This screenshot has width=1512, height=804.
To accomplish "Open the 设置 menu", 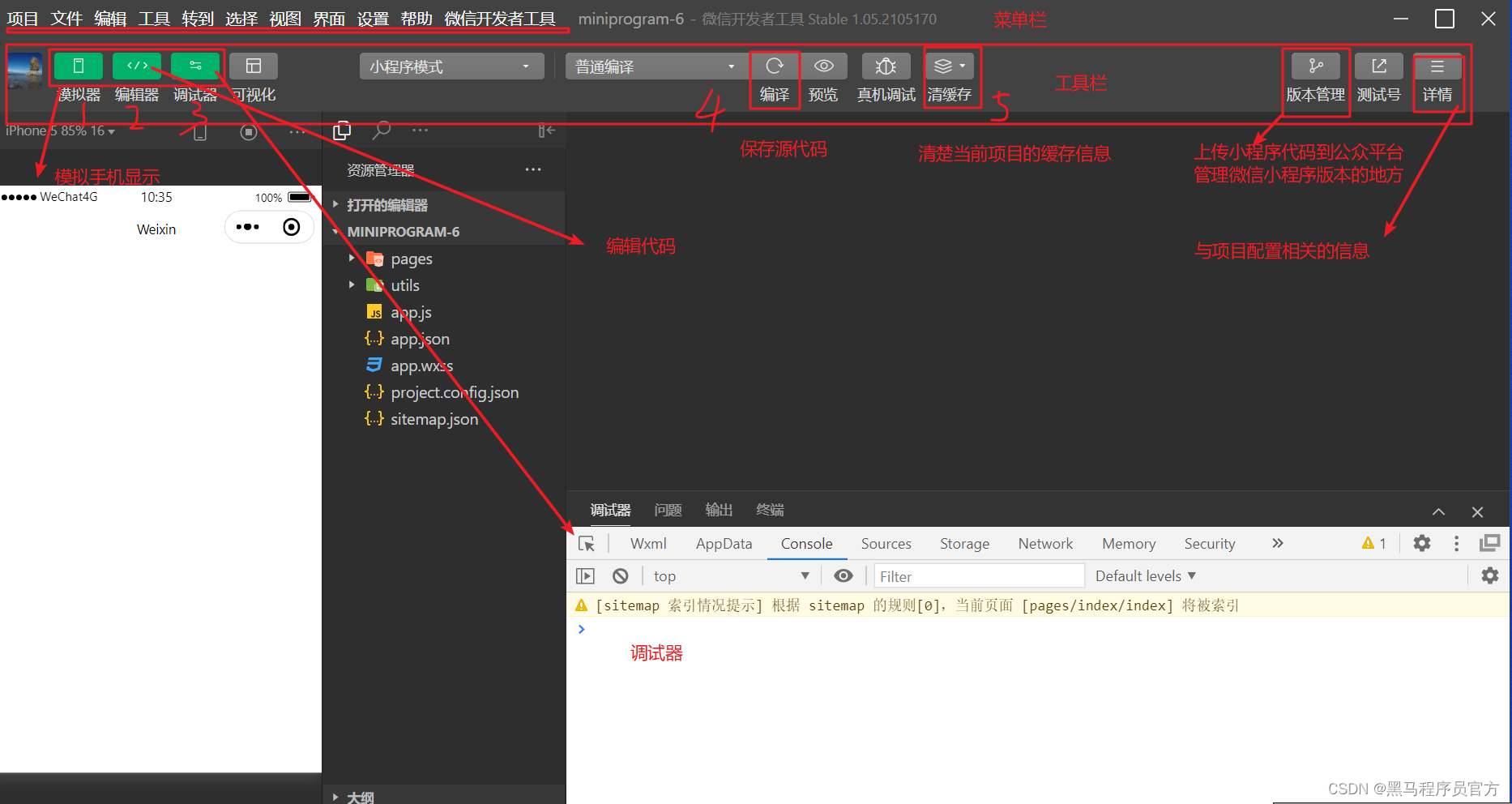I will click(x=373, y=19).
